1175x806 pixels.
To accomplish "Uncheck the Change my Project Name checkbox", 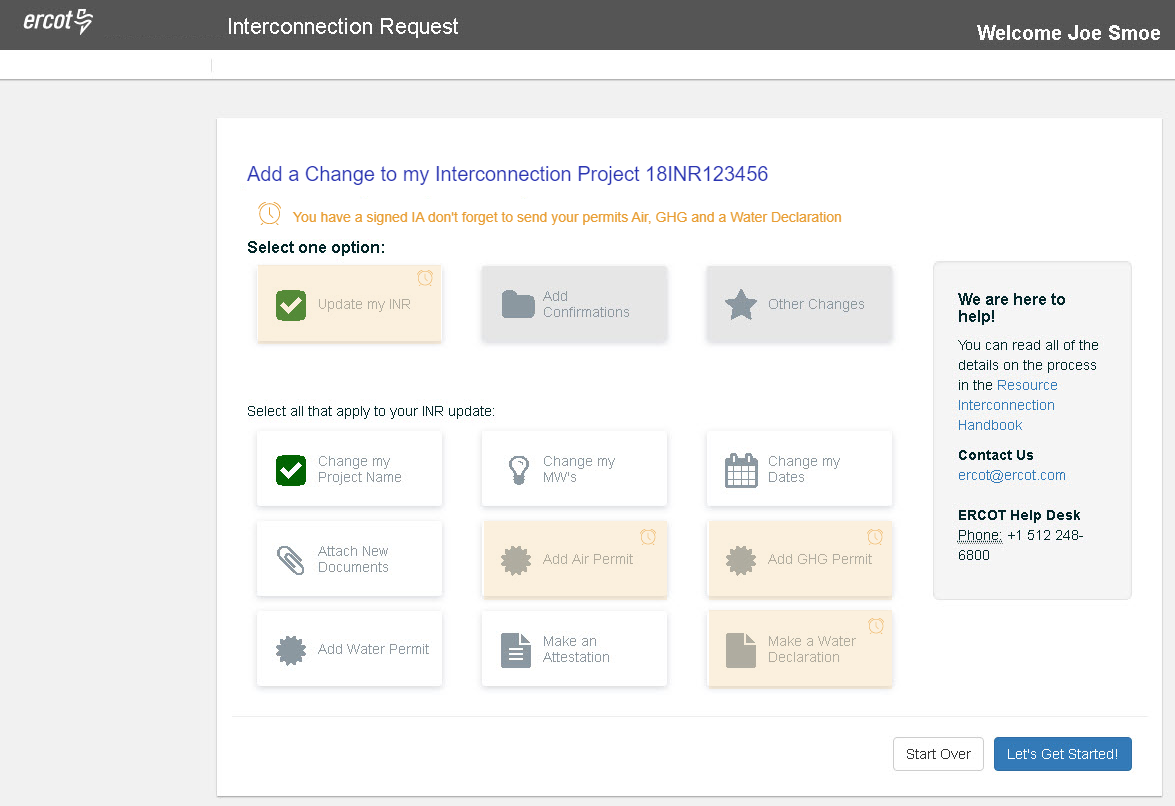I will [x=291, y=470].
